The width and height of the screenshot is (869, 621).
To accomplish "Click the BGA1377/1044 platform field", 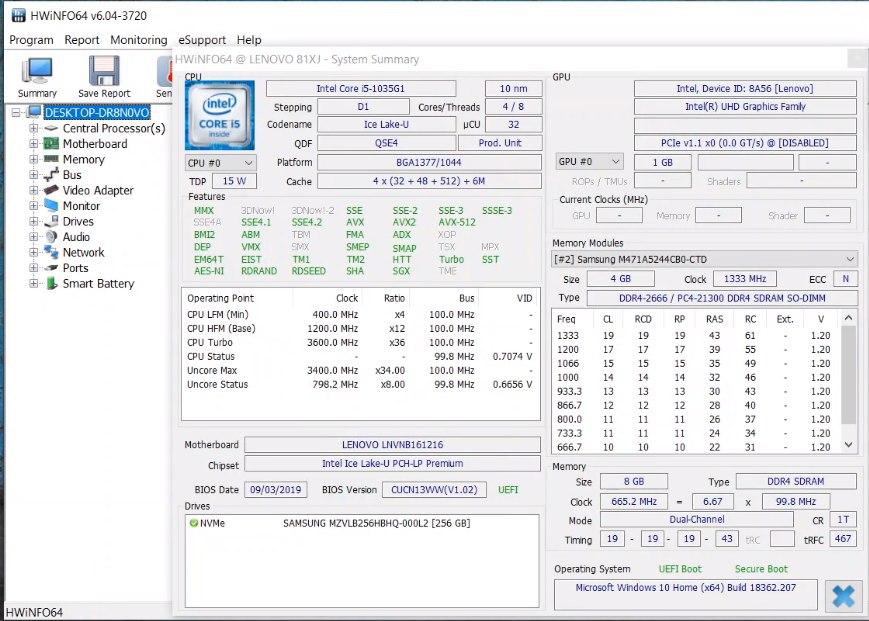I will point(429,162).
